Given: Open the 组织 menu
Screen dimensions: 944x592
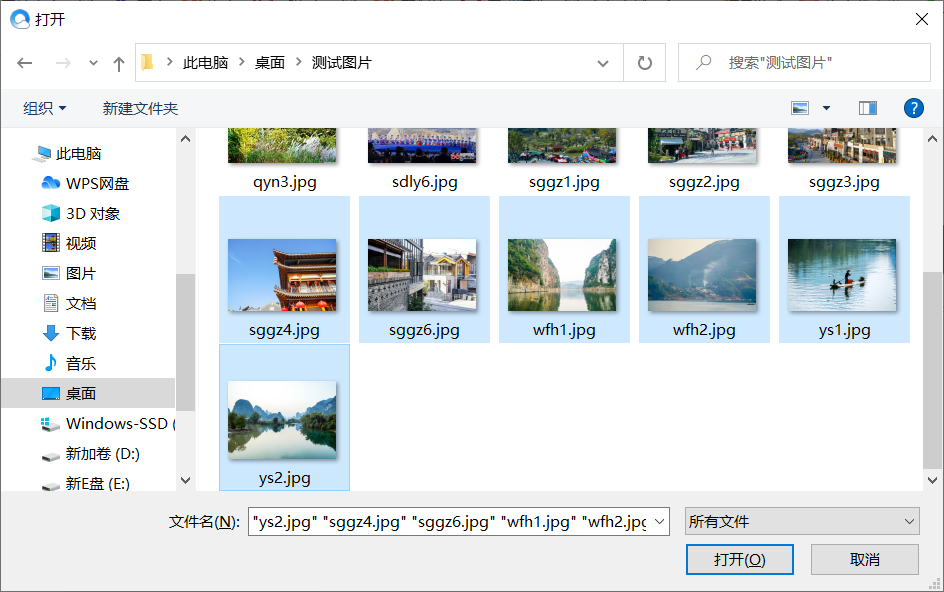Looking at the screenshot, I should coord(45,108).
